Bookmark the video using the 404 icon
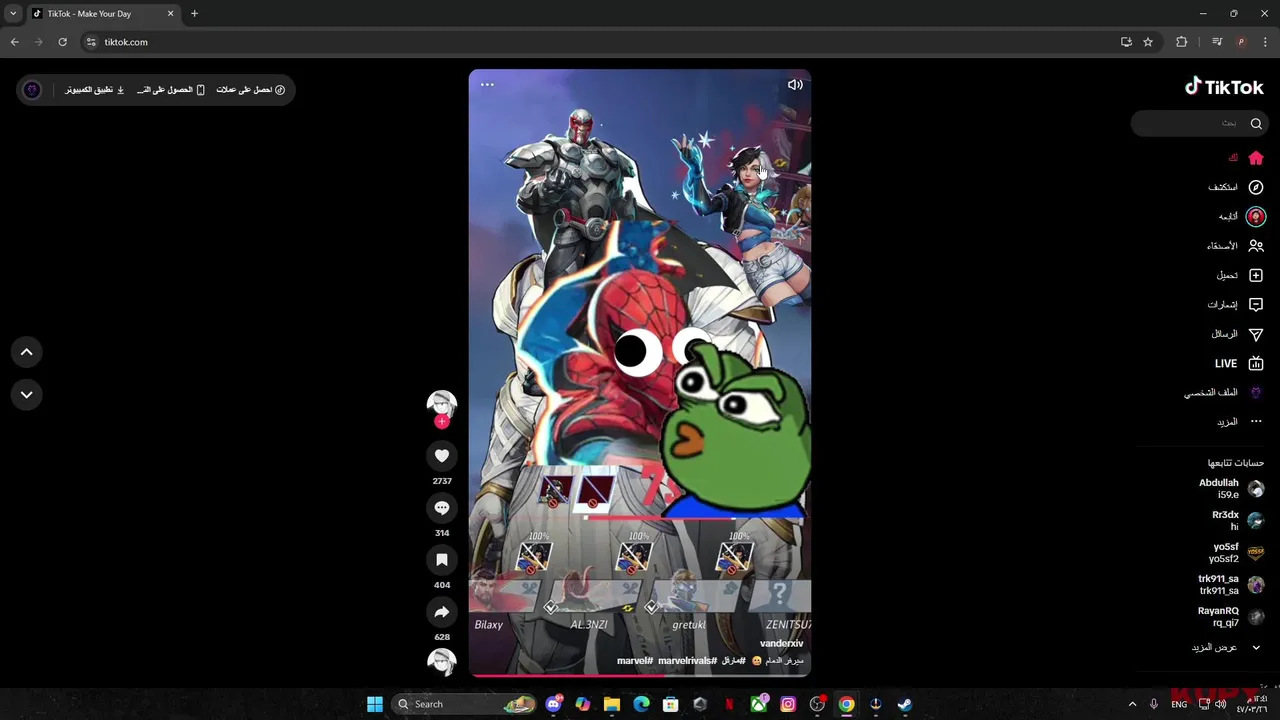Screen dimensions: 1280x720 (x=442, y=560)
